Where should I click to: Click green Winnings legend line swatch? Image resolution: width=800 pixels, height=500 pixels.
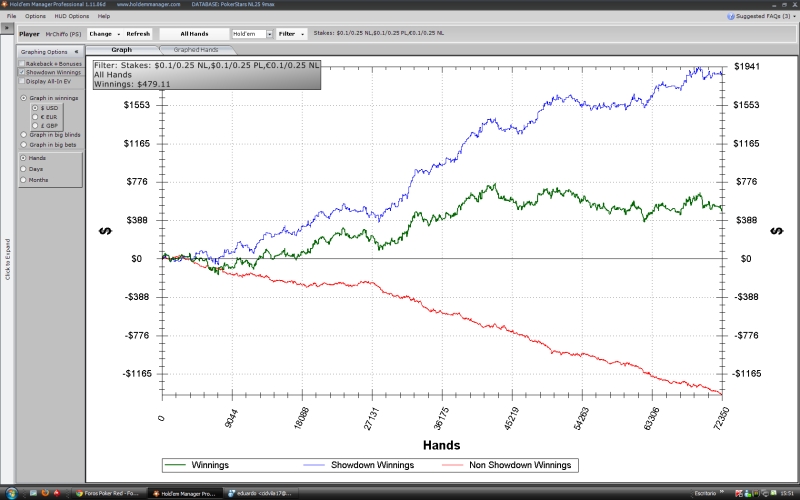click(x=176, y=465)
